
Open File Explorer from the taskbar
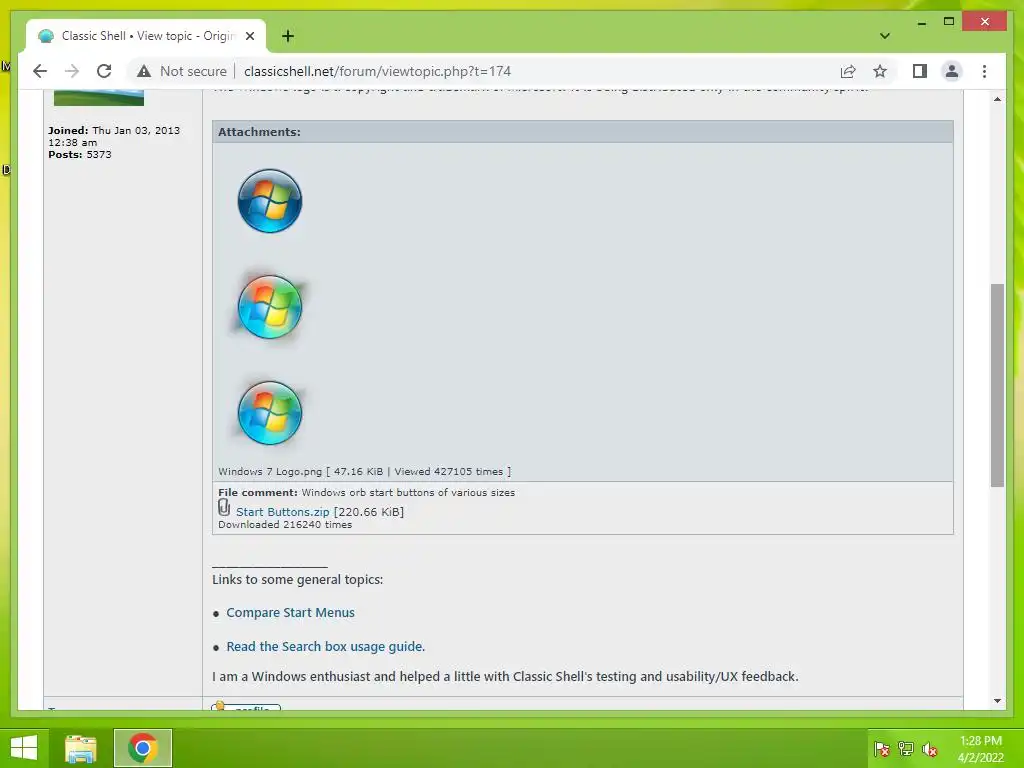pos(81,748)
